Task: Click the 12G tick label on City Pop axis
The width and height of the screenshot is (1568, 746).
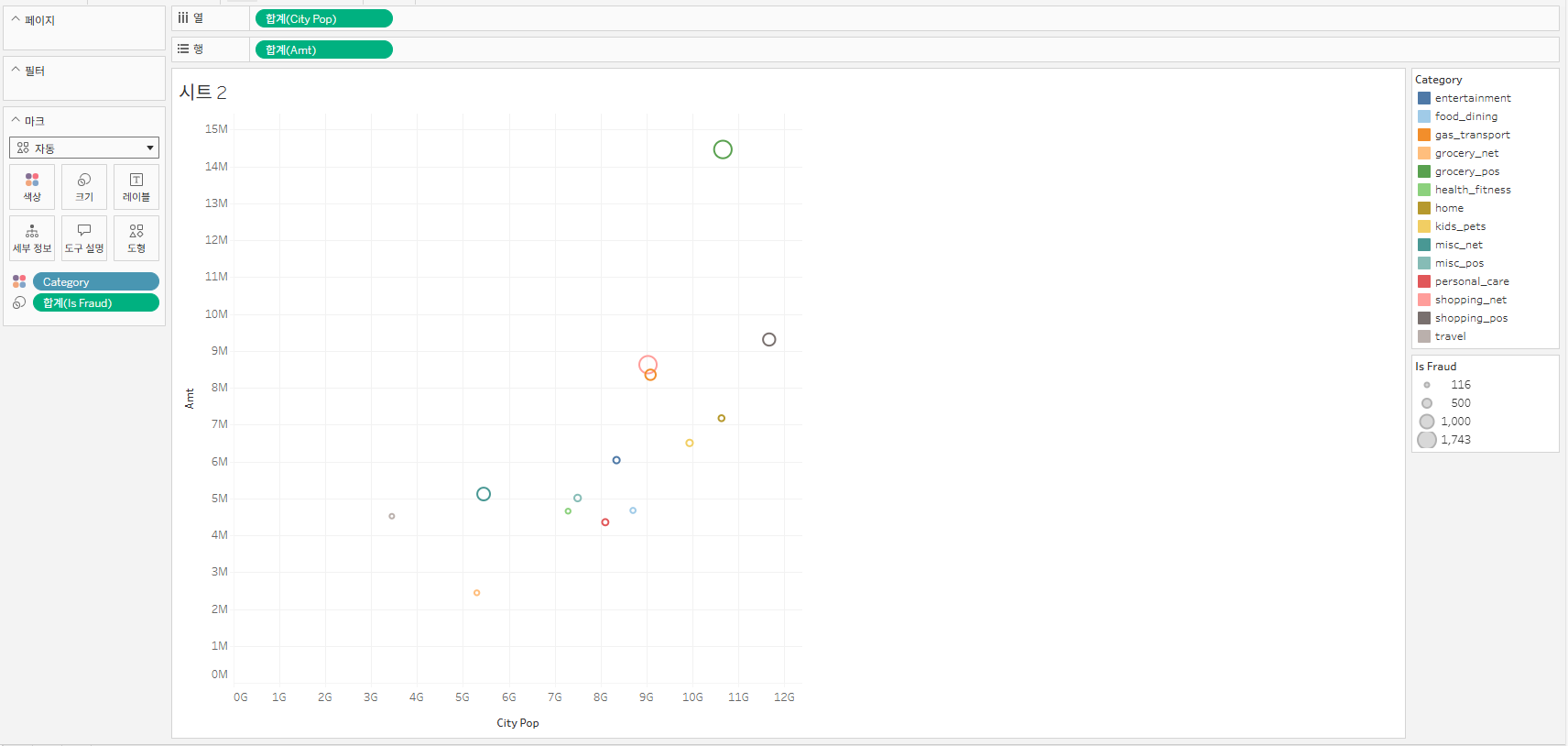Action: 784,697
